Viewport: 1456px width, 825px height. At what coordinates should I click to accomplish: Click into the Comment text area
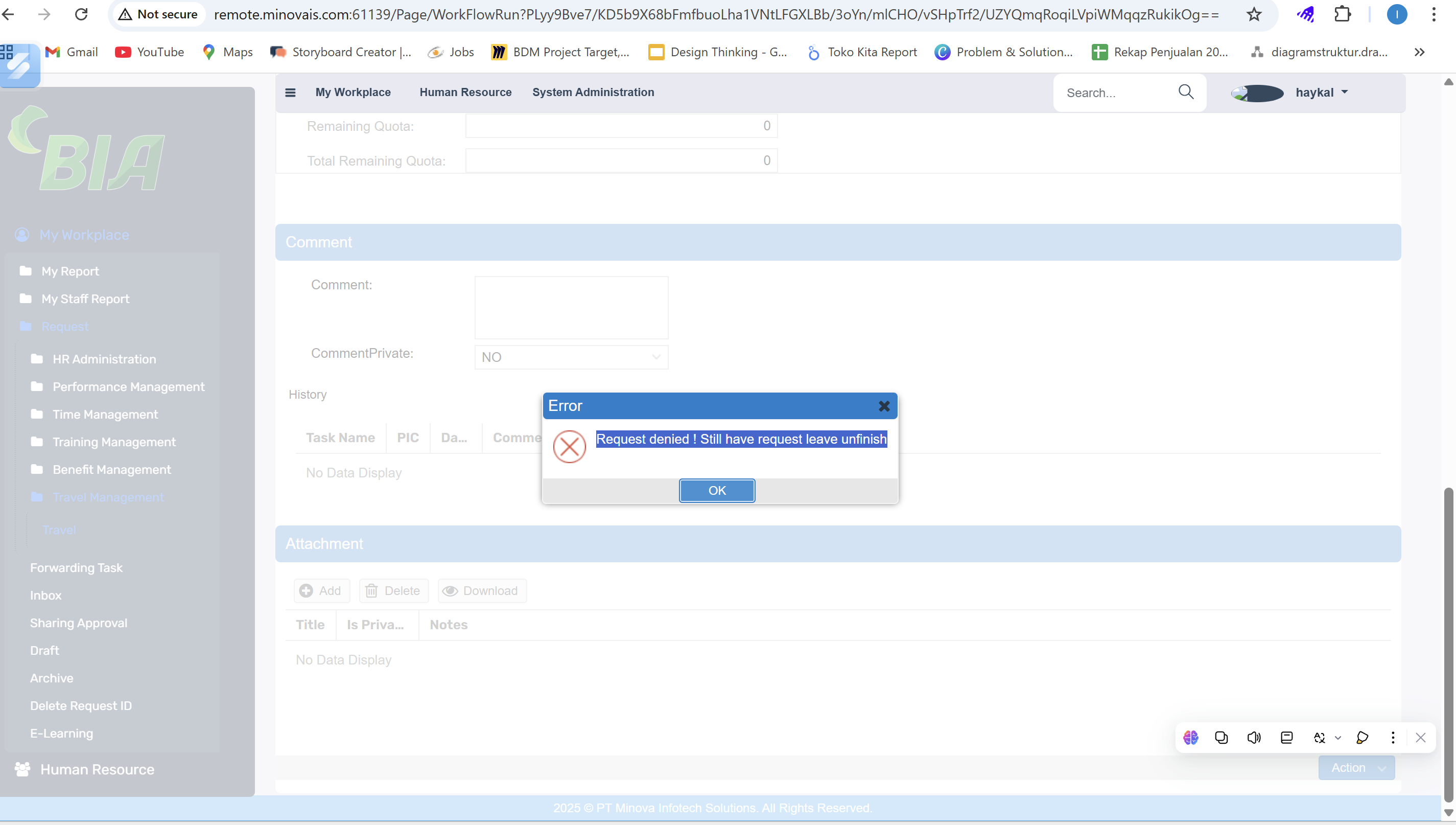(x=571, y=308)
